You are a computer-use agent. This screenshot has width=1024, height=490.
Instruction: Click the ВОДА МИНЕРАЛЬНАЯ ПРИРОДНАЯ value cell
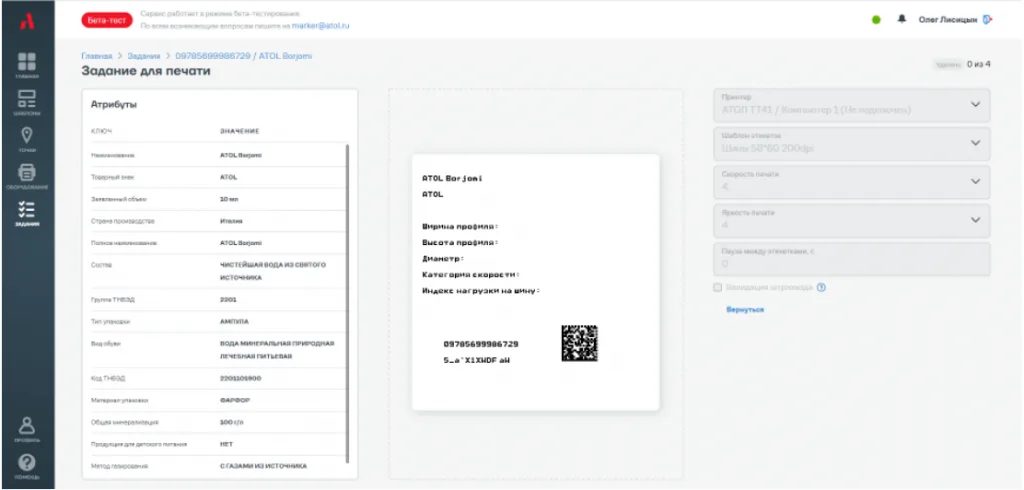coord(277,350)
